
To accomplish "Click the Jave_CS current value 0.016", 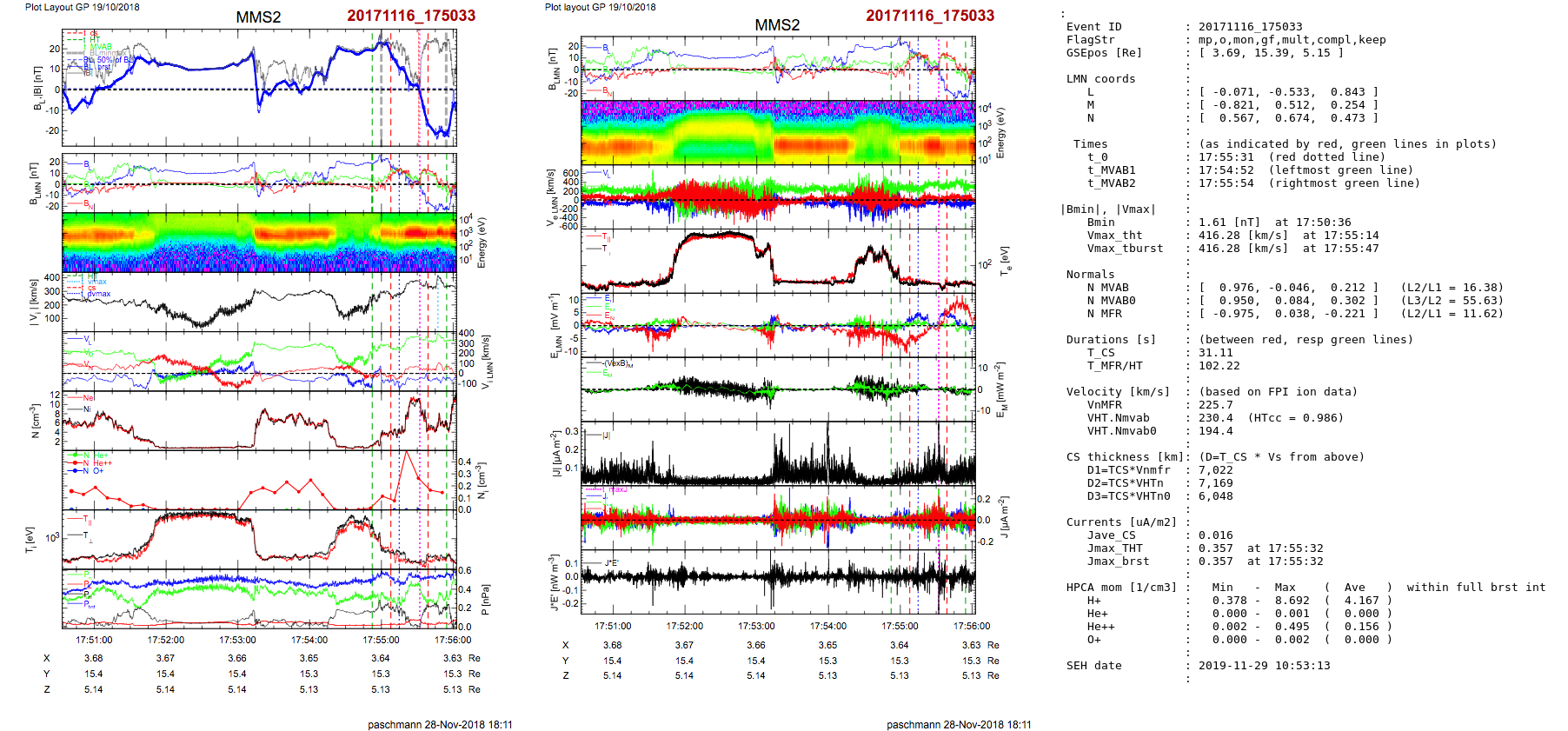I will point(1216,535).
